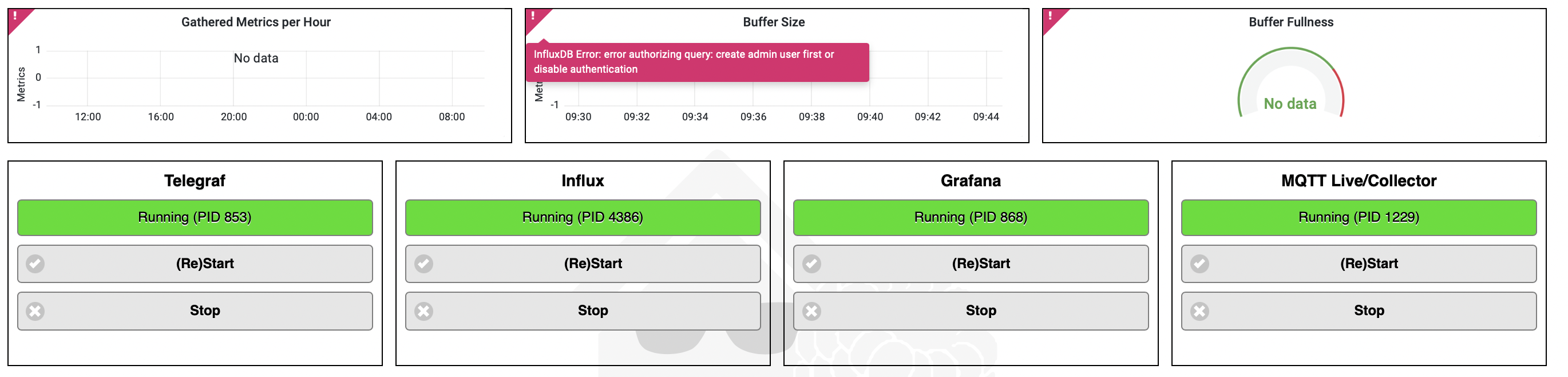Click the Influx Running PID 4386 status
Image resolution: width=1568 pixels, height=377 pixels.
click(x=583, y=217)
